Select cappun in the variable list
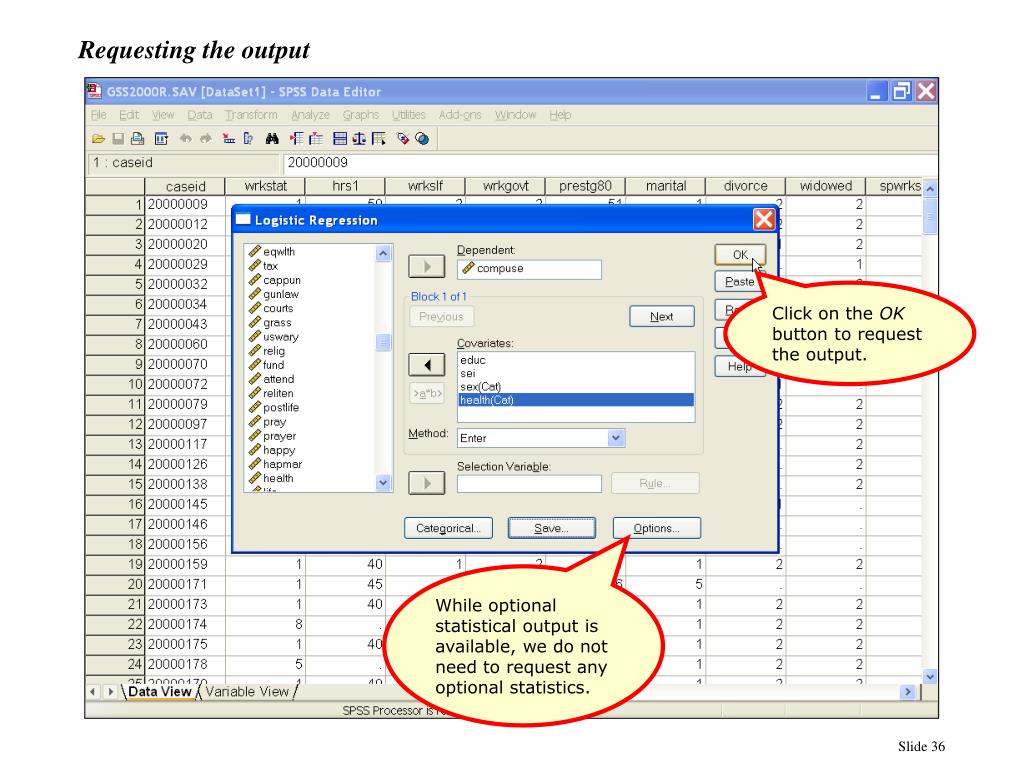 pyautogui.click(x=281, y=280)
